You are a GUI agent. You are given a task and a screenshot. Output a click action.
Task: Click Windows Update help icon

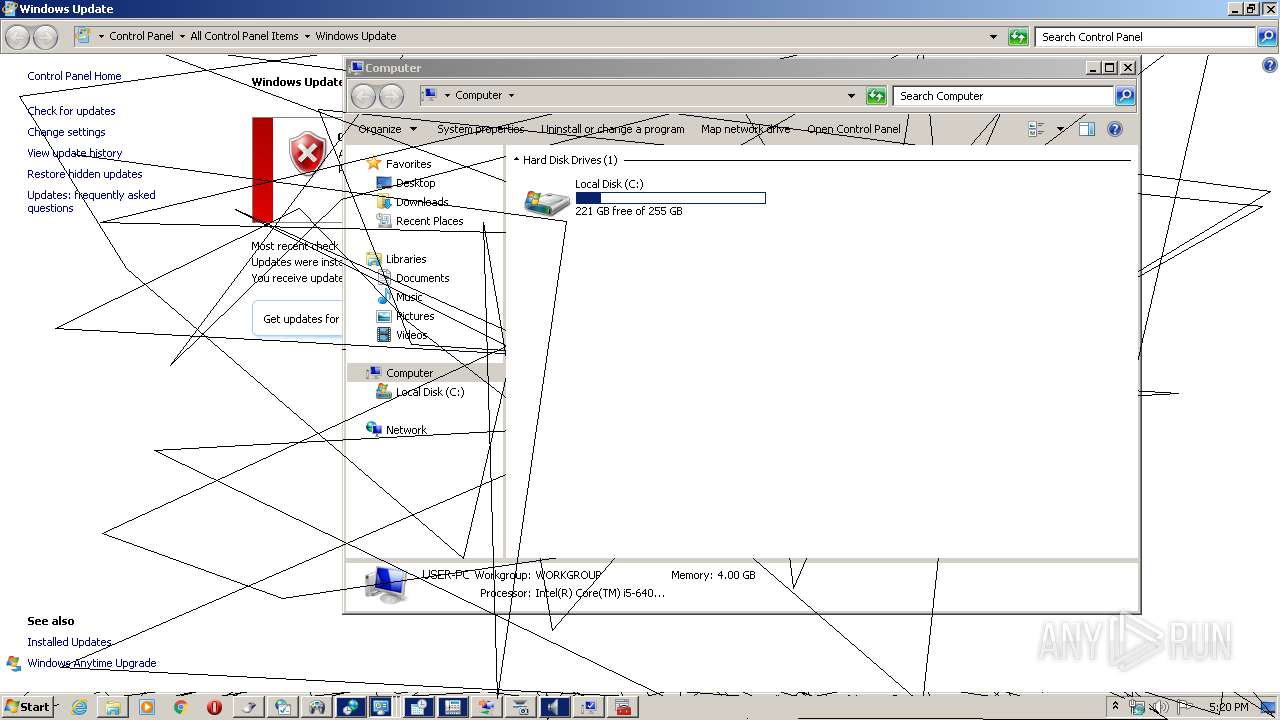pyautogui.click(x=1270, y=66)
